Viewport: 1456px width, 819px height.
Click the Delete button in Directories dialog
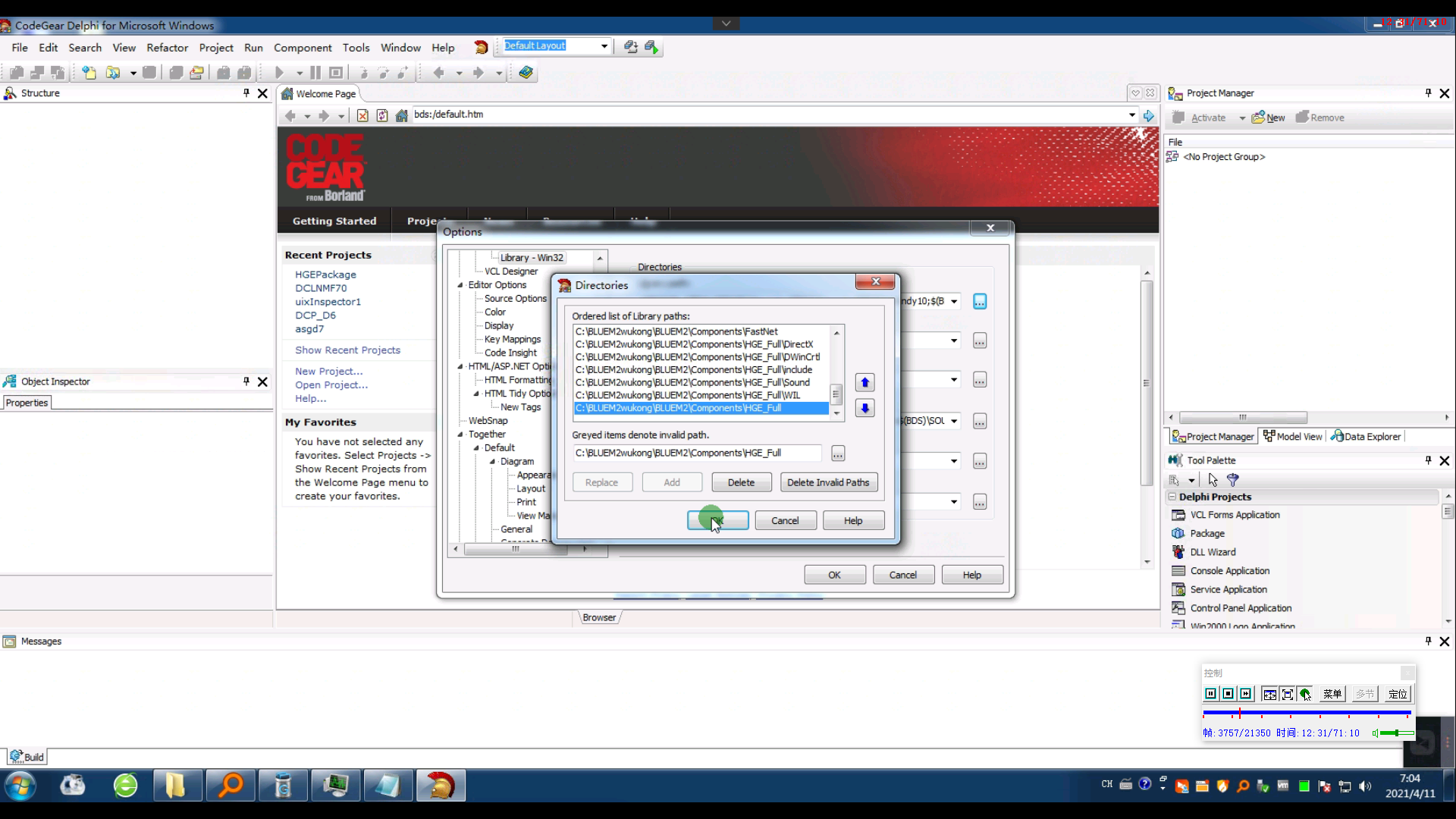click(741, 482)
